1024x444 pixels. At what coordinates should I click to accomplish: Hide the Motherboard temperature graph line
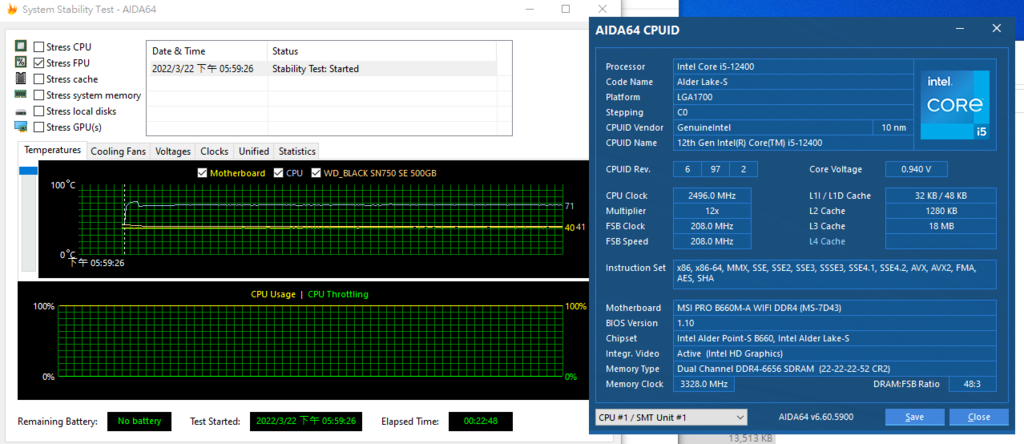[202, 173]
